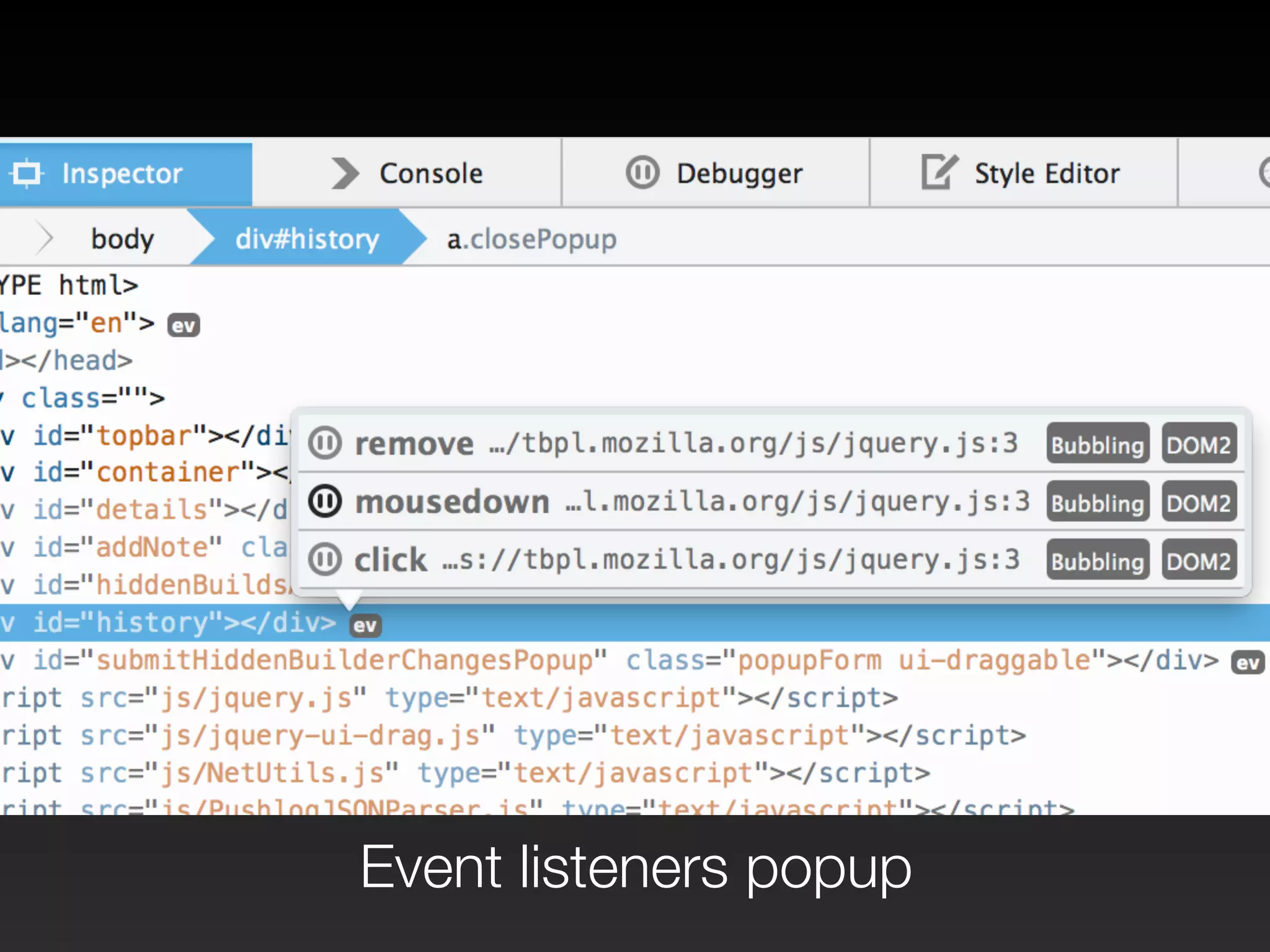Open click listener in debugger via pause icon
The width and height of the screenshot is (1270, 952).
(x=325, y=559)
